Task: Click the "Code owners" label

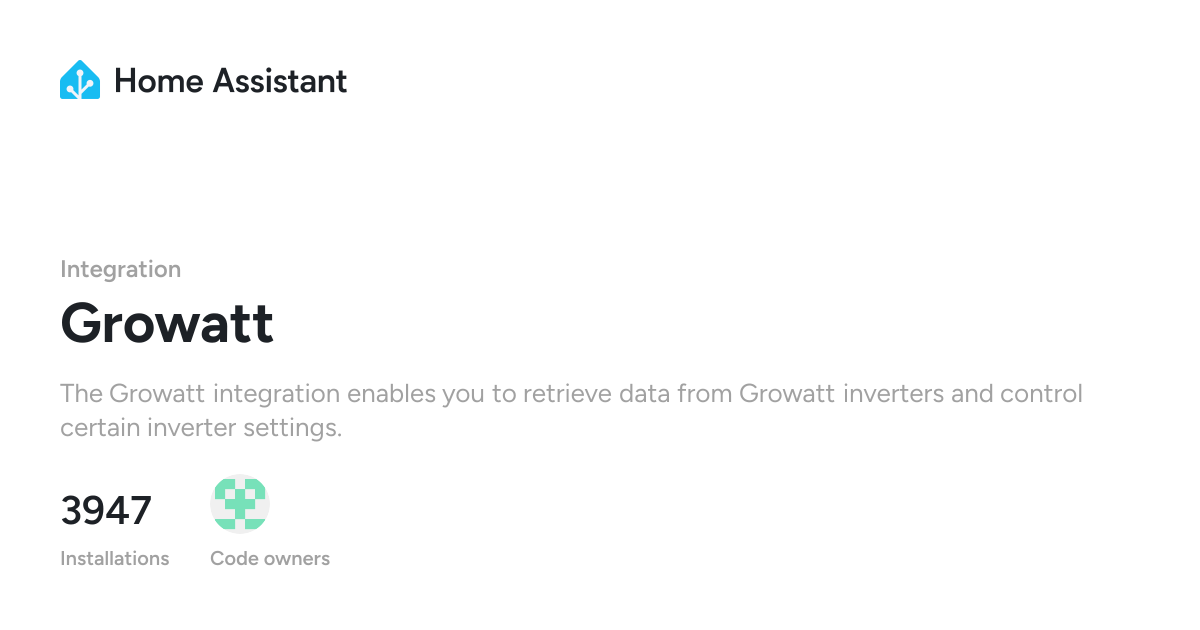Action: (x=270, y=558)
